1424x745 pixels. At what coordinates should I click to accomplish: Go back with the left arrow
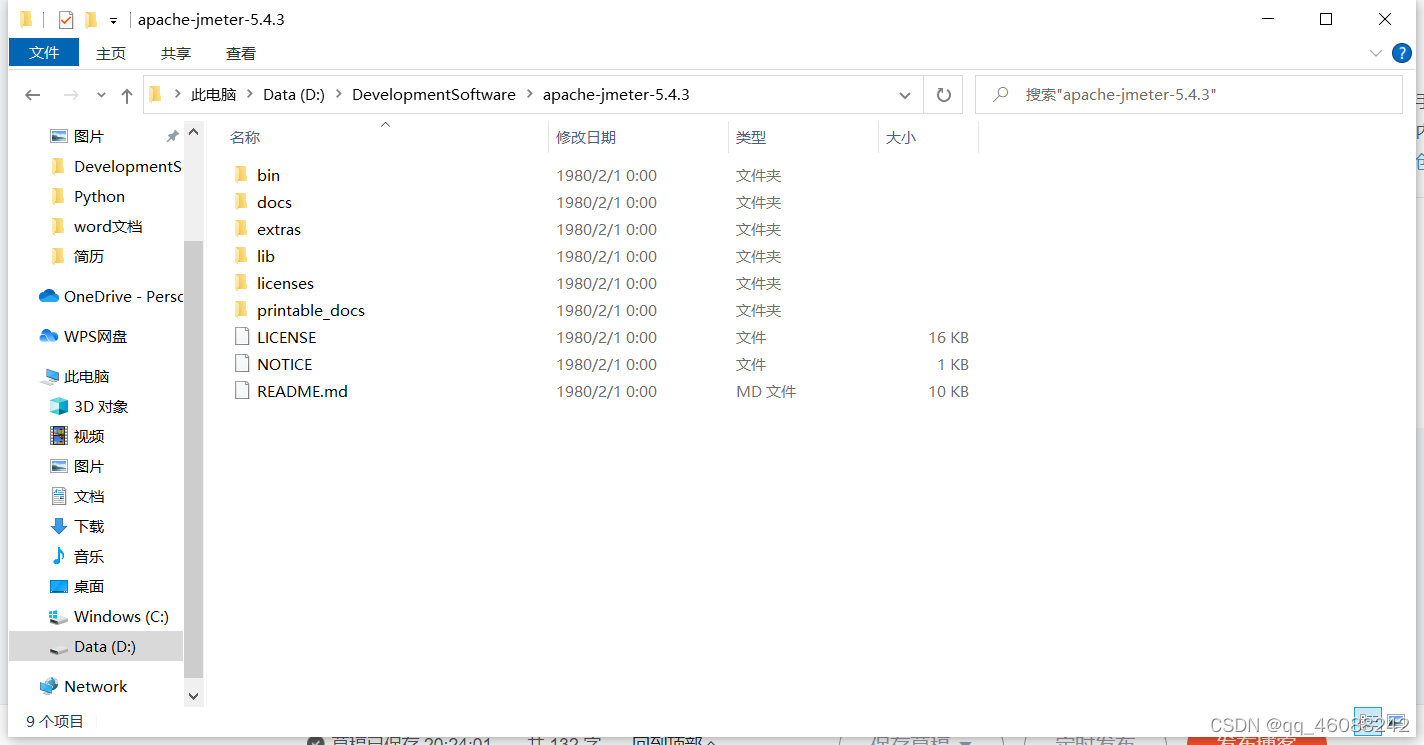pos(33,95)
